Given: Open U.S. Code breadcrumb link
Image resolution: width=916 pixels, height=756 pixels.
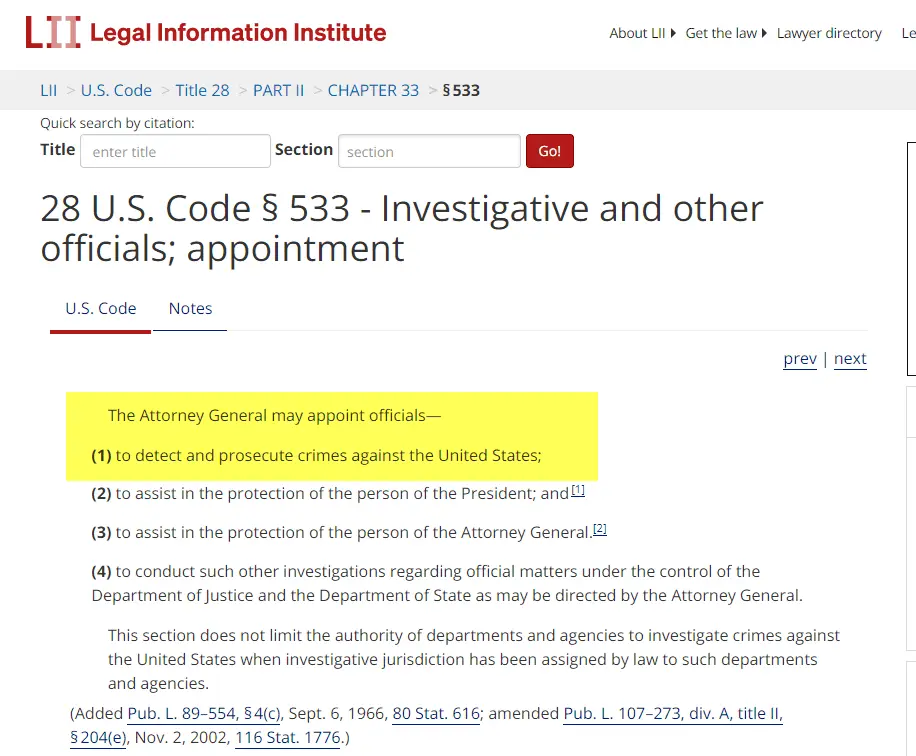Looking at the screenshot, I should 116,90.
